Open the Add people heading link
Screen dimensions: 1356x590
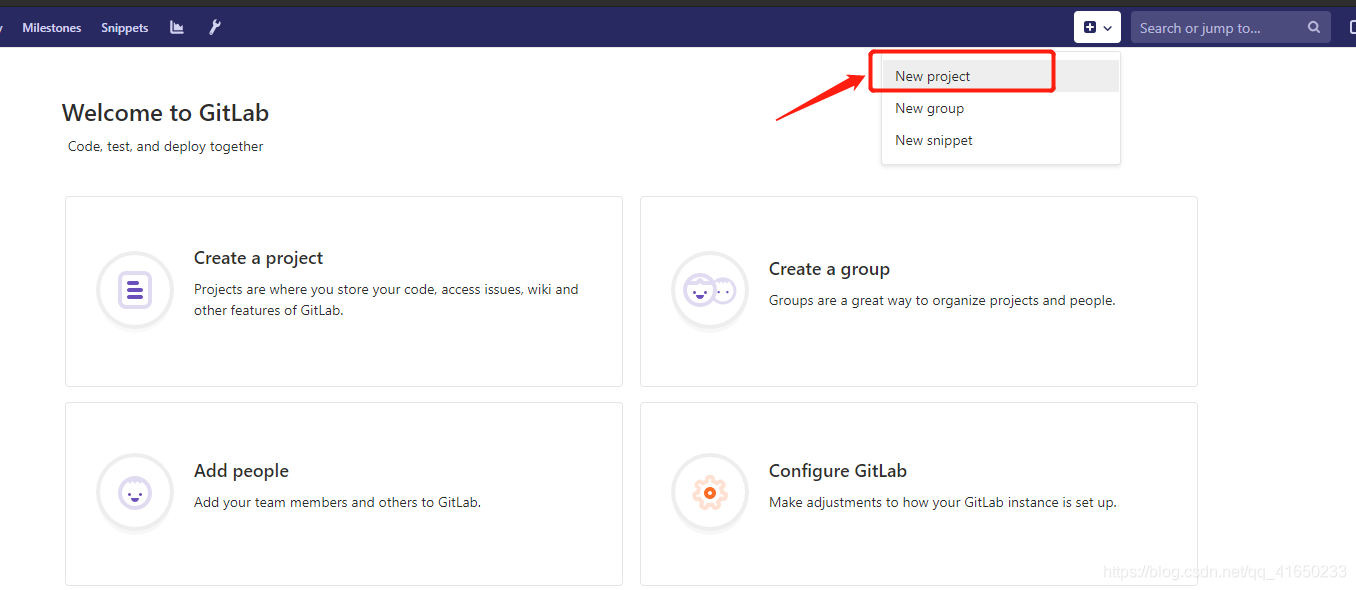241,471
